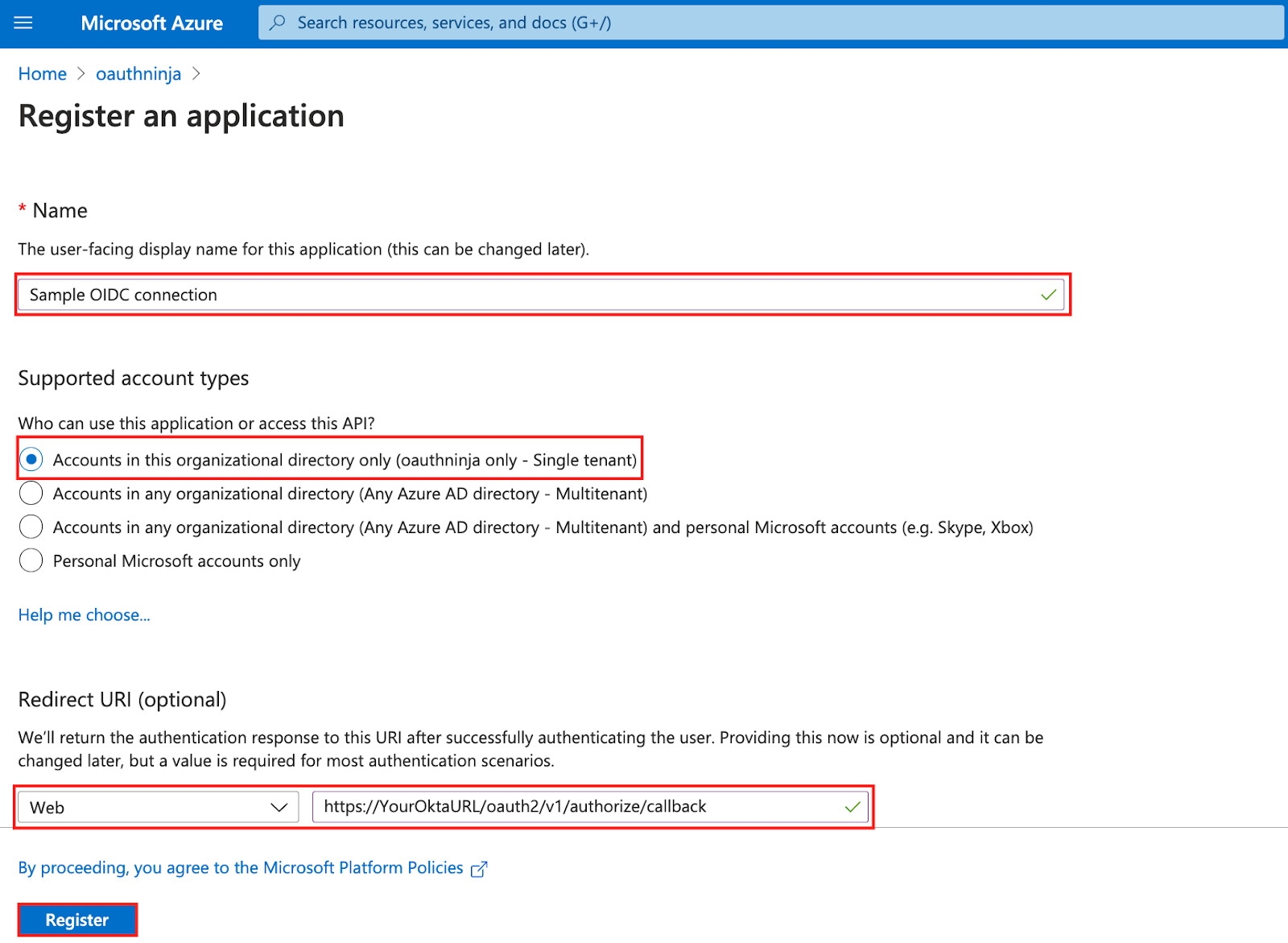Open the oauthninja breadcrumb

point(138,74)
